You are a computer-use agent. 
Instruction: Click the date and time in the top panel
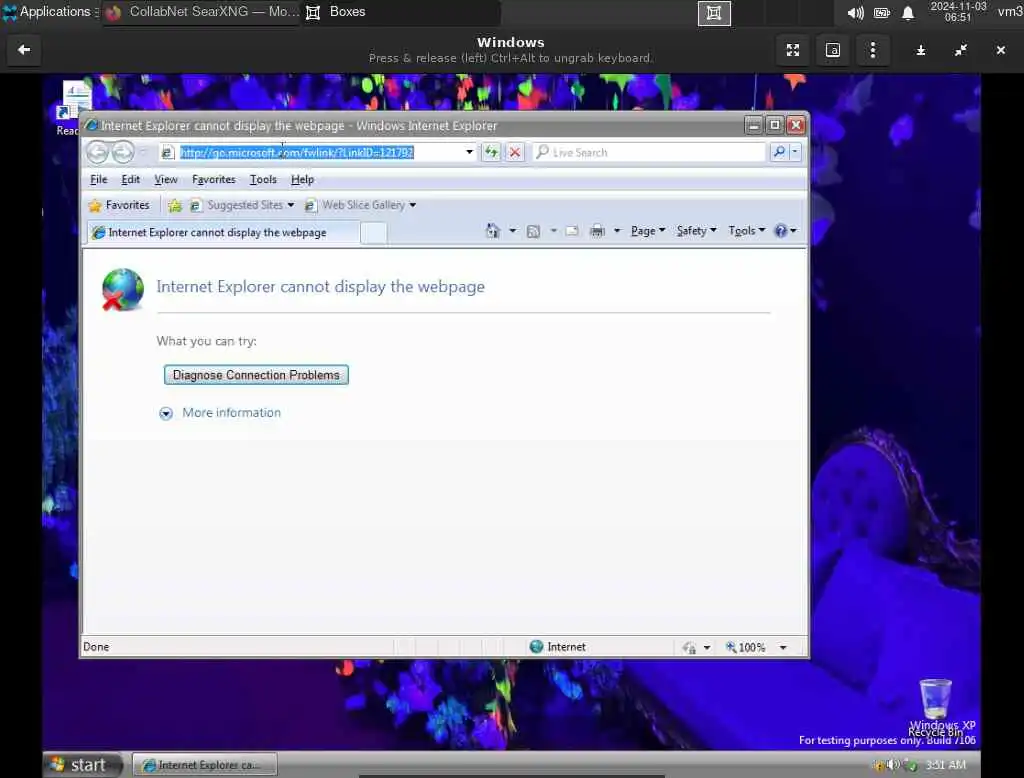coord(958,12)
